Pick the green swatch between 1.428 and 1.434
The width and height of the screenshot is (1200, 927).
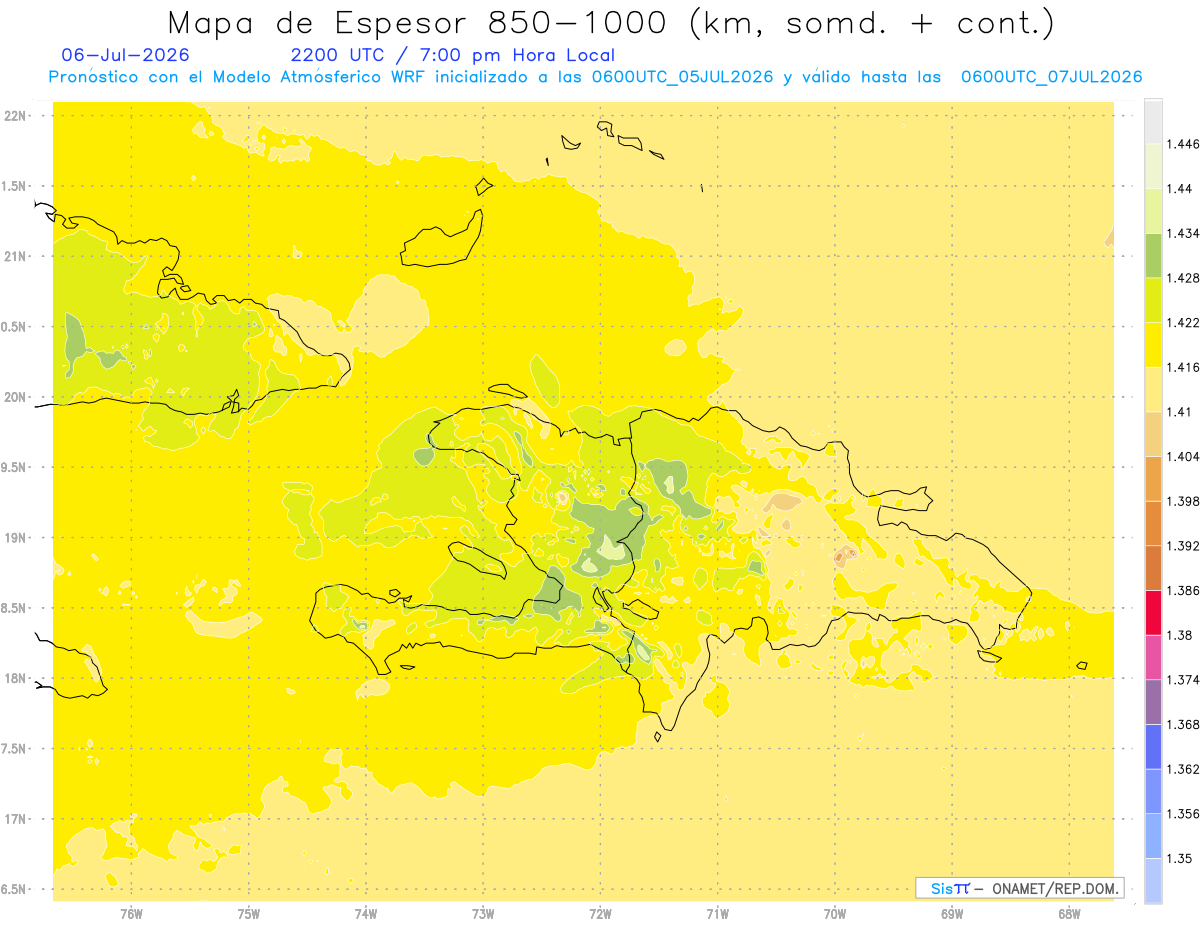(x=1153, y=256)
